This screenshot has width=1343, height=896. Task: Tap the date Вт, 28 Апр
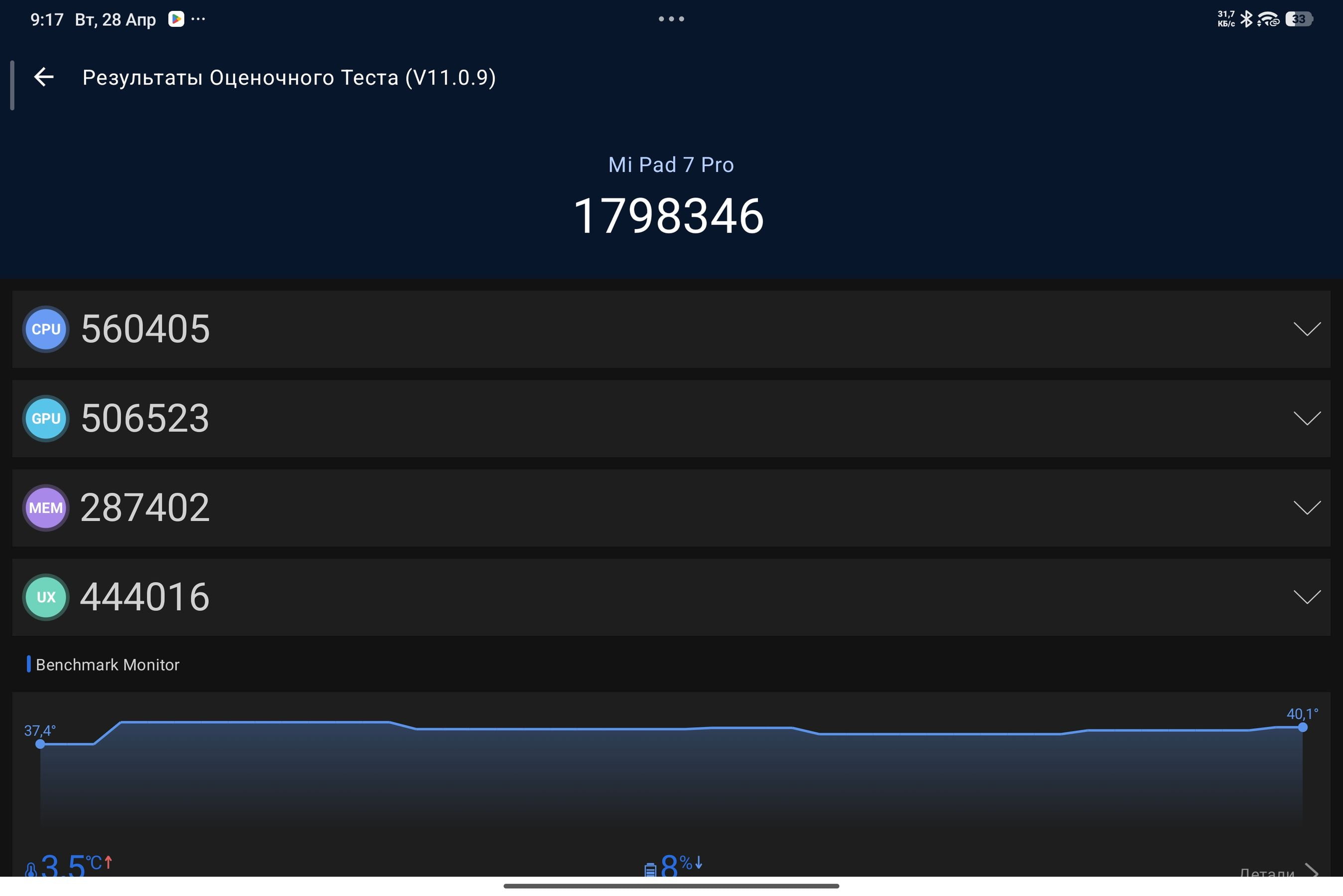point(115,19)
